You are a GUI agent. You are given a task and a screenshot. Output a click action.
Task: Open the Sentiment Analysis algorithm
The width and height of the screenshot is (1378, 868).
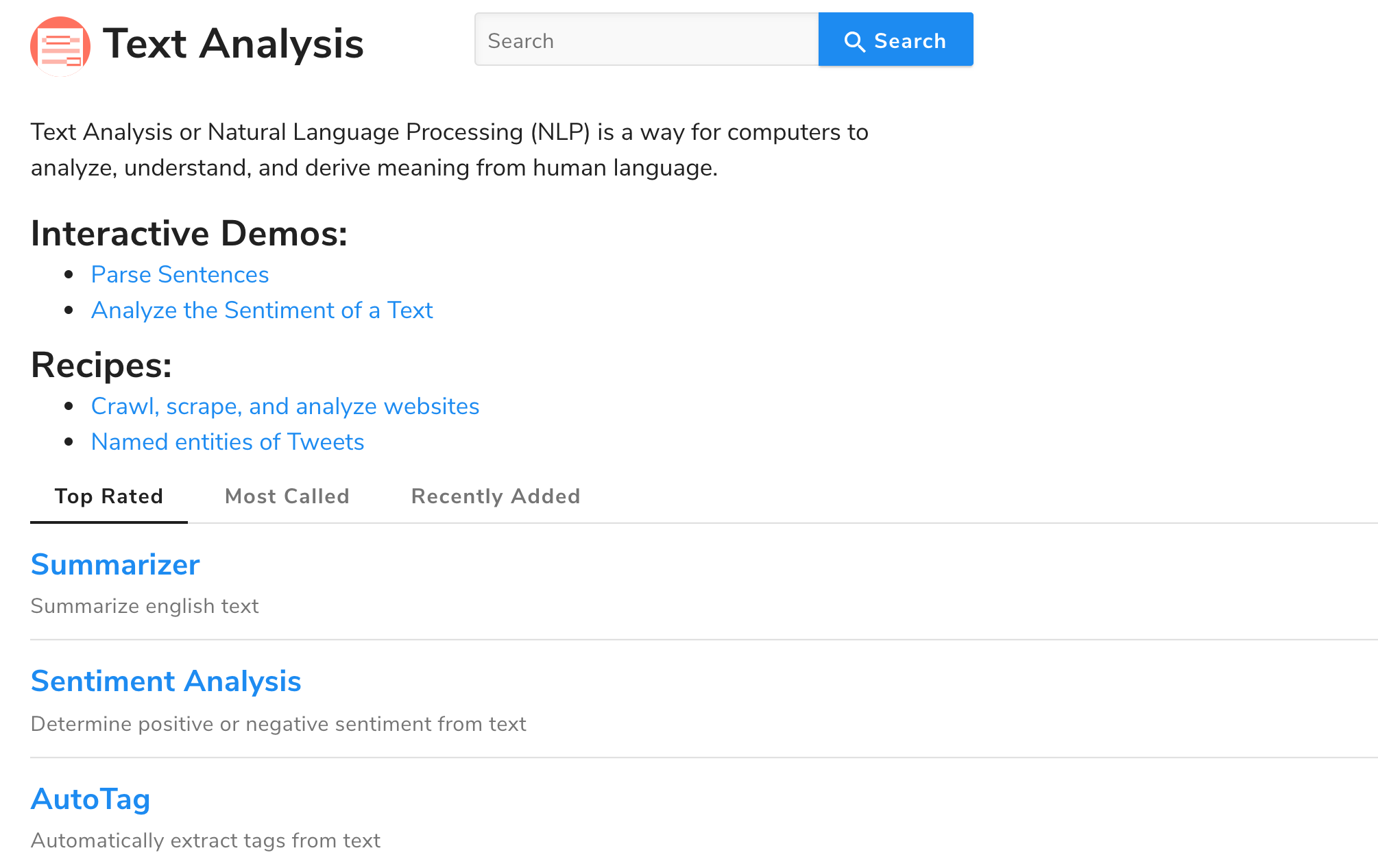pos(166,681)
